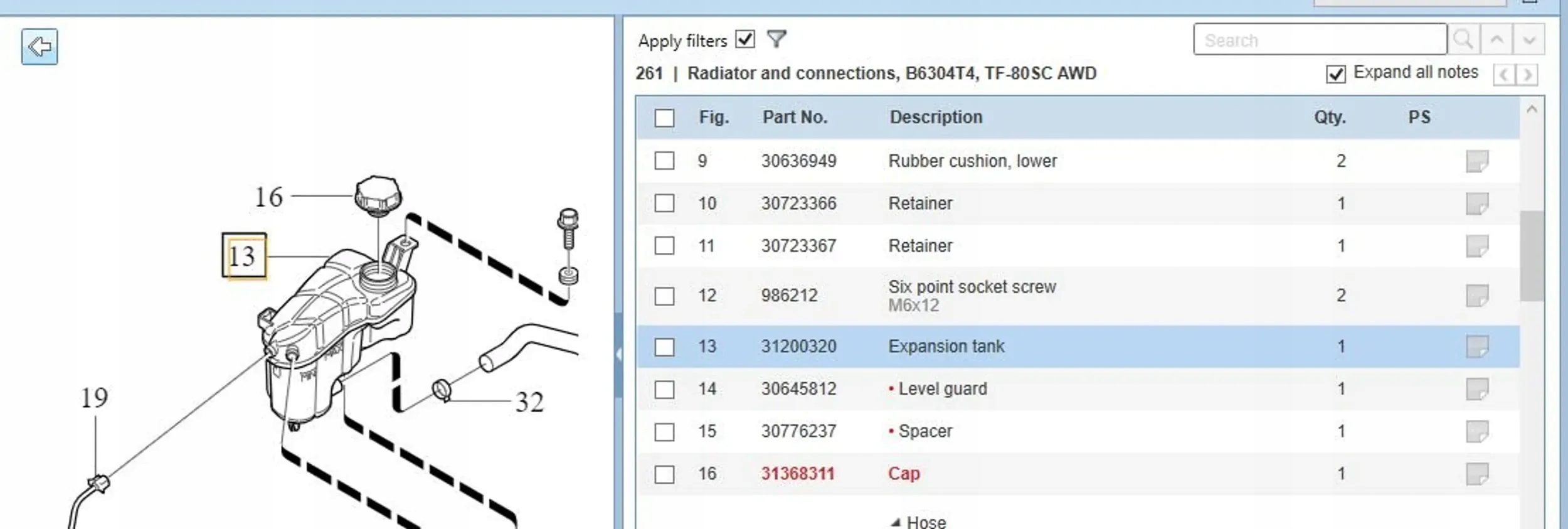Check the box for part 30723366
The width and height of the screenshot is (1568, 529).
coord(664,203)
